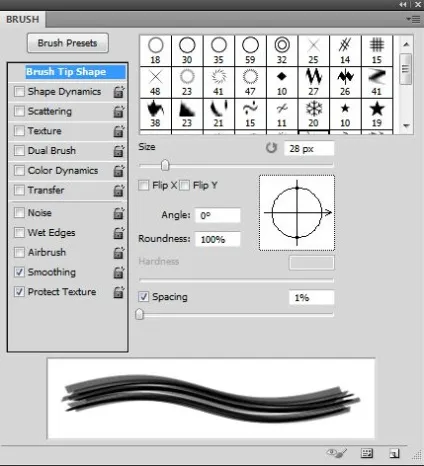Enable the Color Dynamics checkbox
Screen dimensions: 424x466
coord(19,170)
